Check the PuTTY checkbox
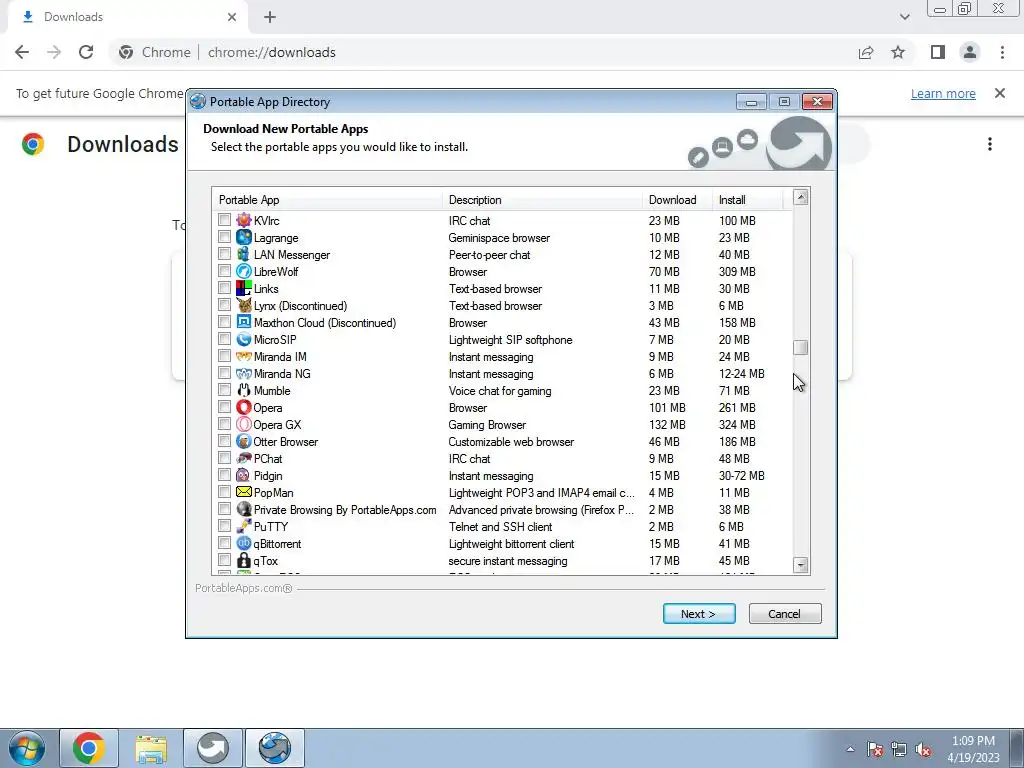This screenshot has height=768, width=1024. [225, 526]
